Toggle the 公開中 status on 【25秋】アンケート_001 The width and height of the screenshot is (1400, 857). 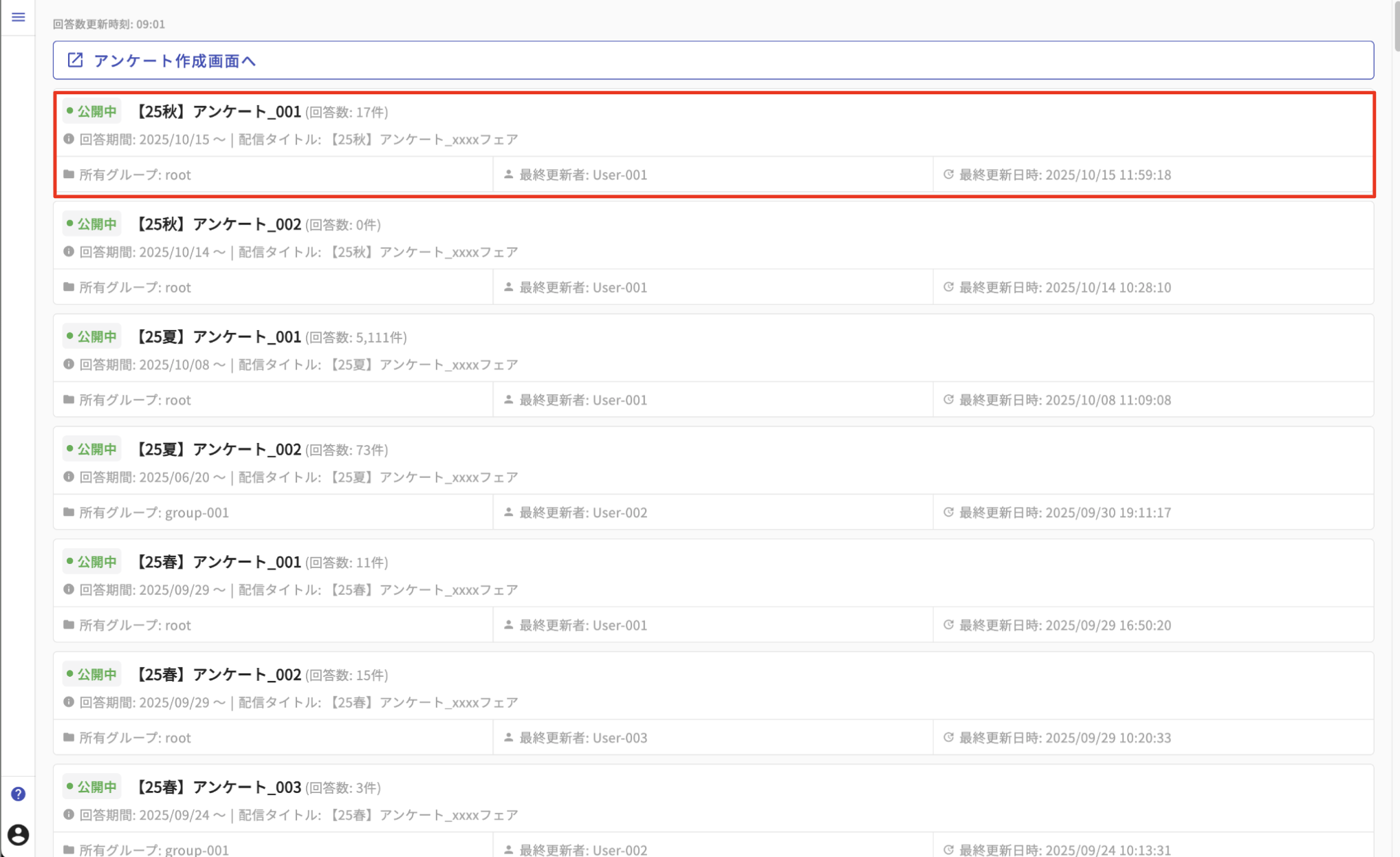pyautogui.click(x=91, y=111)
